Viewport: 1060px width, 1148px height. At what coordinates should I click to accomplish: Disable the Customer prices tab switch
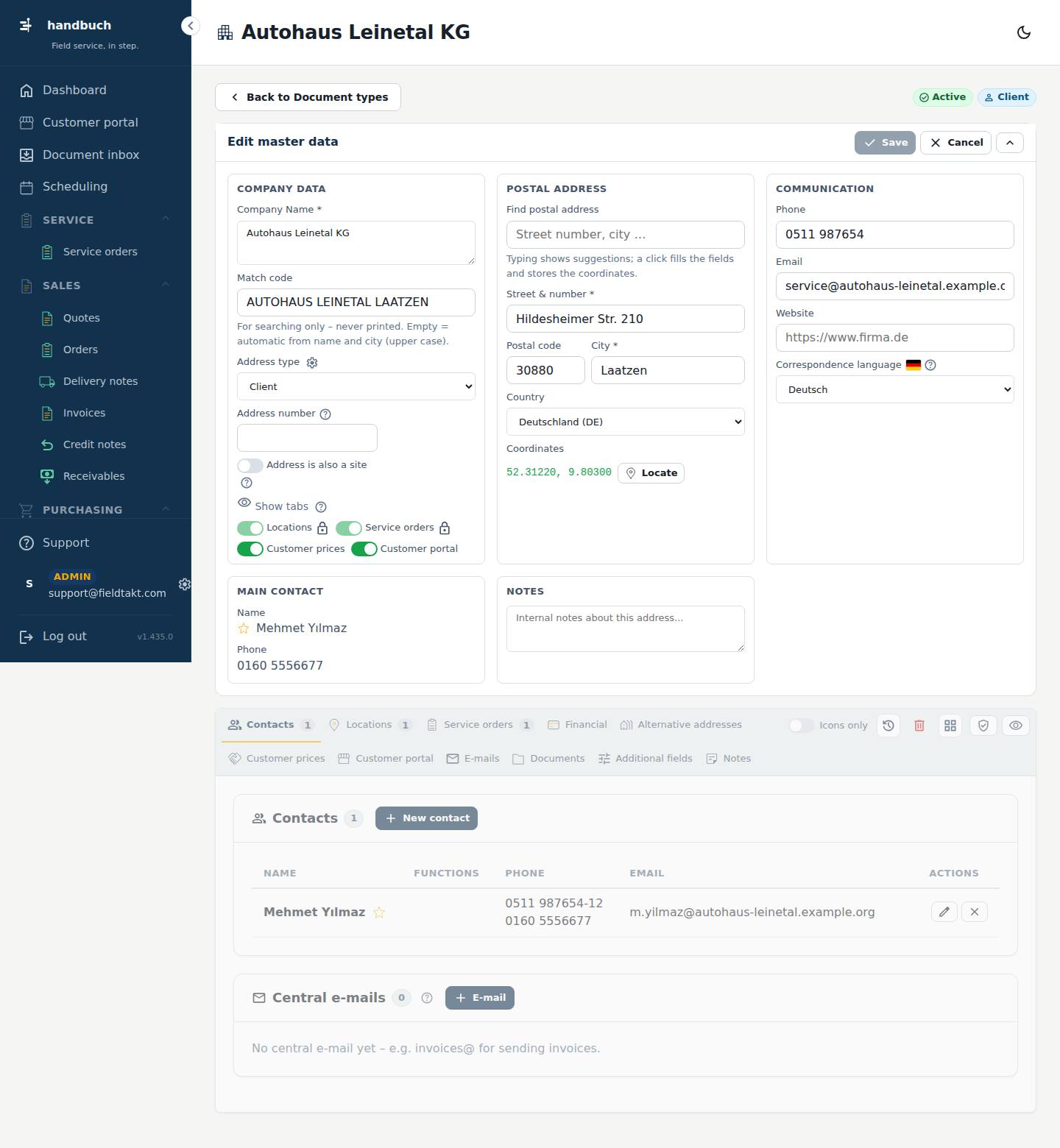click(x=250, y=549)
